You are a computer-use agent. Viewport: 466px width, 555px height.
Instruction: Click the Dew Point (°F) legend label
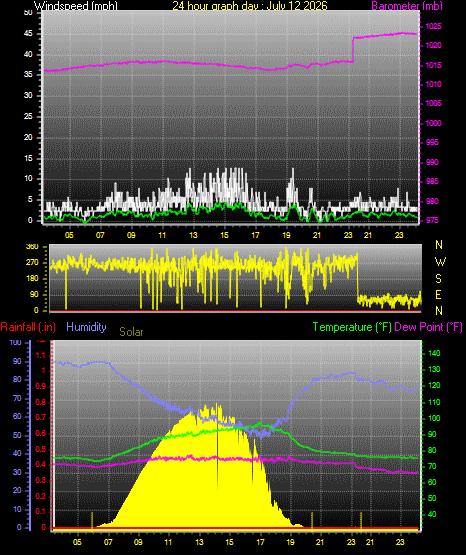pyautogui.click(x=428, y=327)
